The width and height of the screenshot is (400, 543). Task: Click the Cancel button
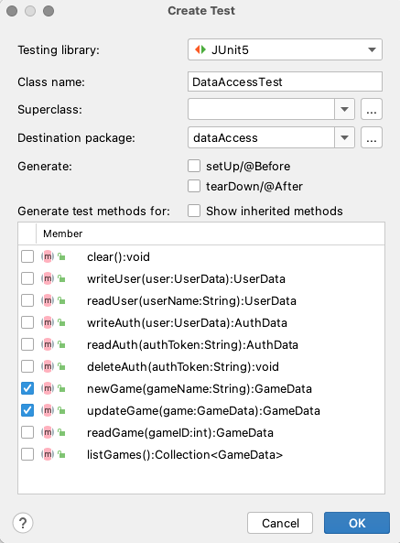280,523
